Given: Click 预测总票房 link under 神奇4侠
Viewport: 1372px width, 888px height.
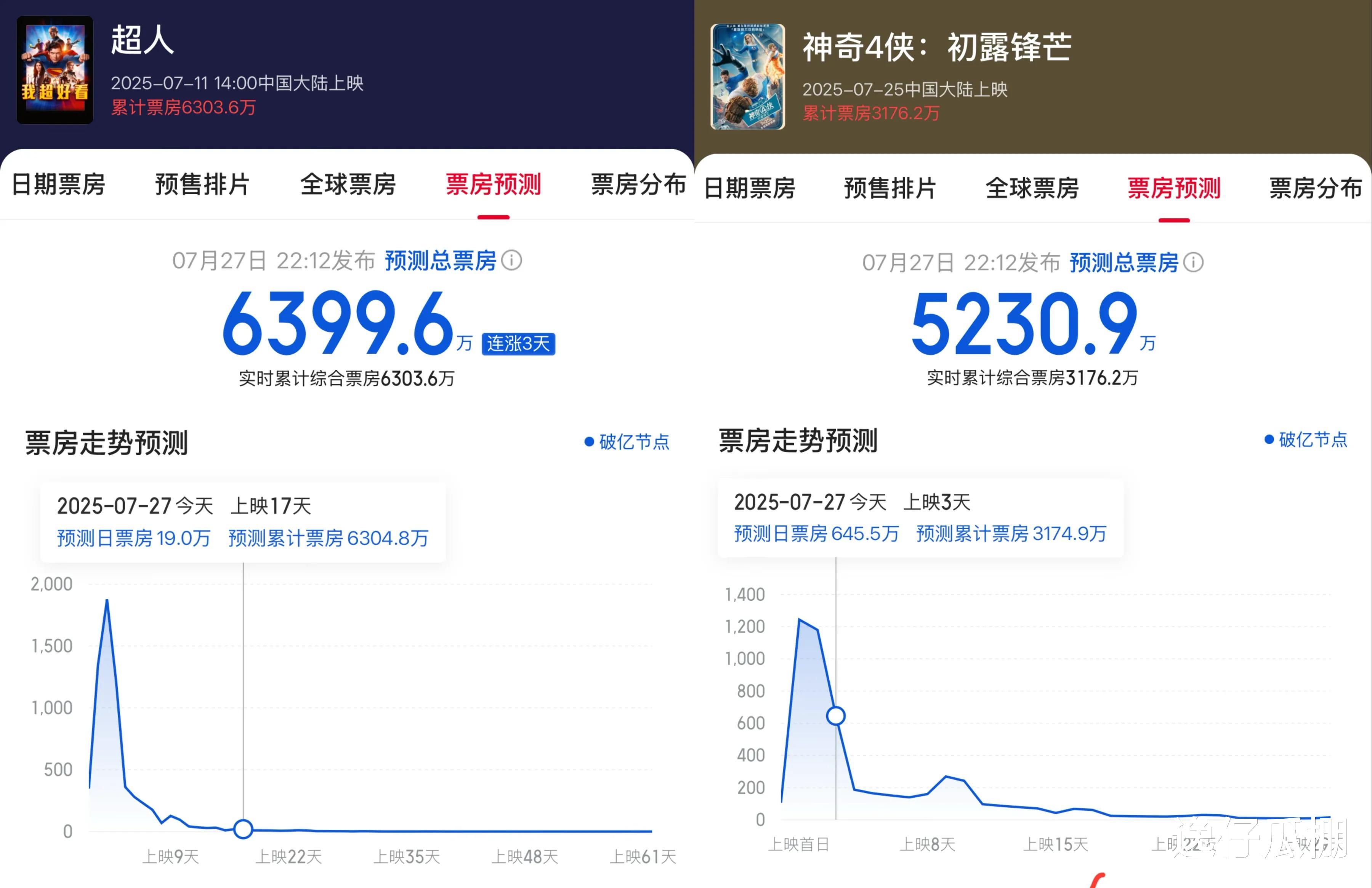Looking at the screenshot, I should pyautogui.click(x=1124, y=263).
